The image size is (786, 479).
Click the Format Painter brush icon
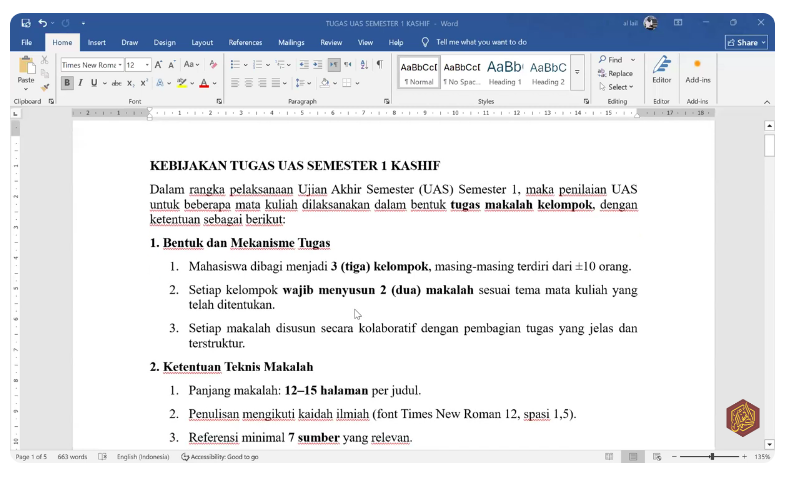(x=45, y=88)
